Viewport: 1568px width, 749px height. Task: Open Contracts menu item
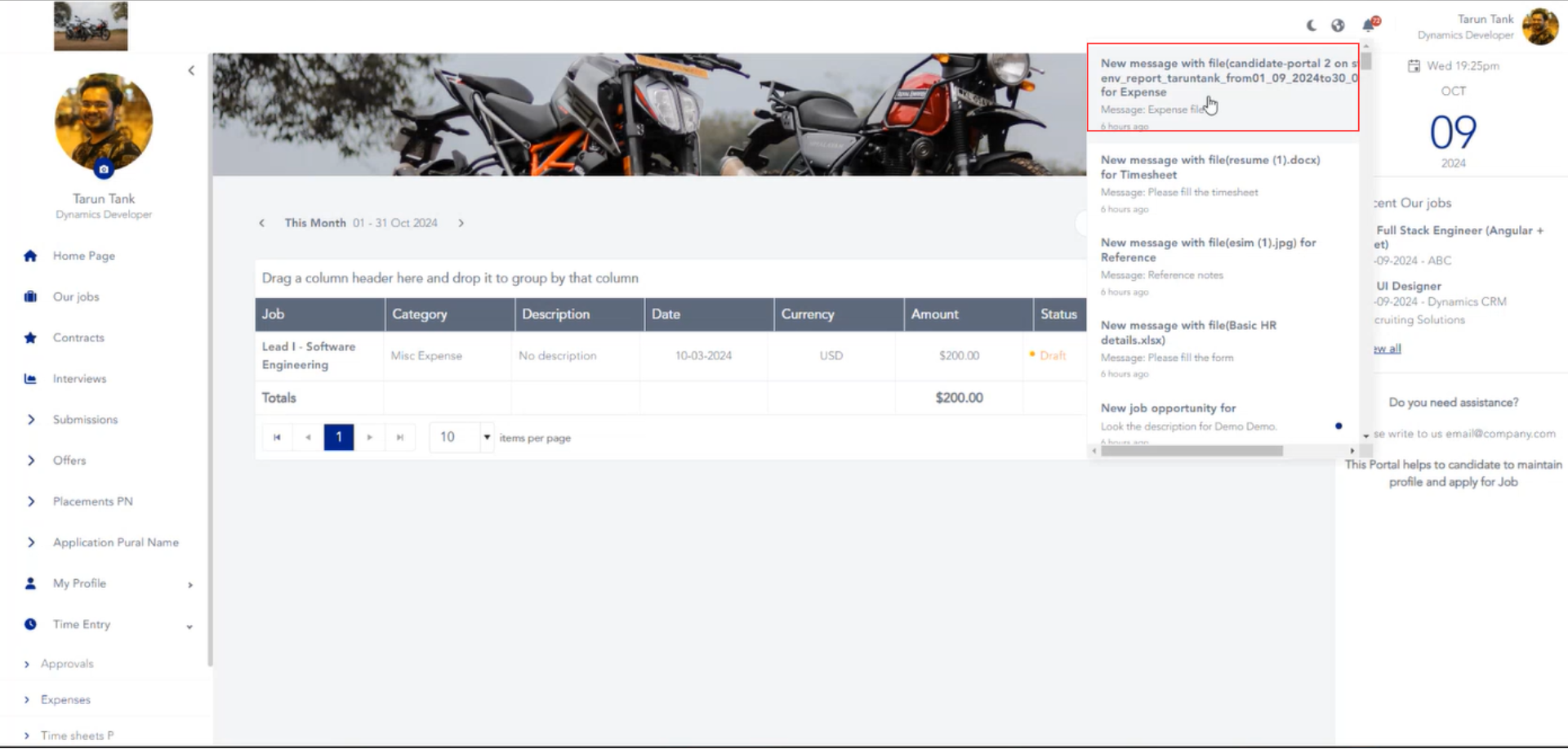78,337
